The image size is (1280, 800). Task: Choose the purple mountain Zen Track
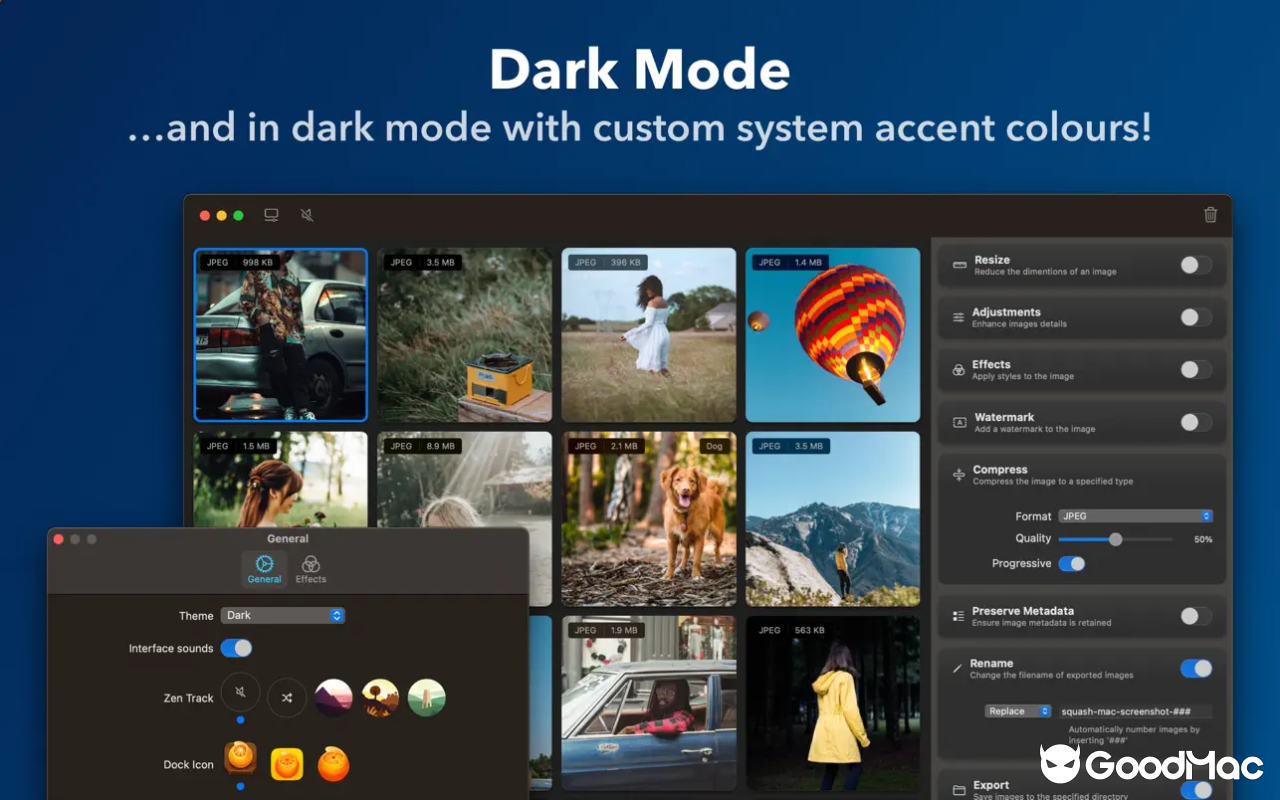click(x=333, y=698)
